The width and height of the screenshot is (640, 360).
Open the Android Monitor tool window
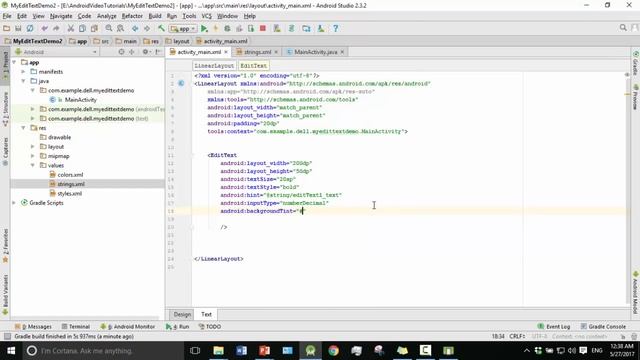(x=128, y=327)
